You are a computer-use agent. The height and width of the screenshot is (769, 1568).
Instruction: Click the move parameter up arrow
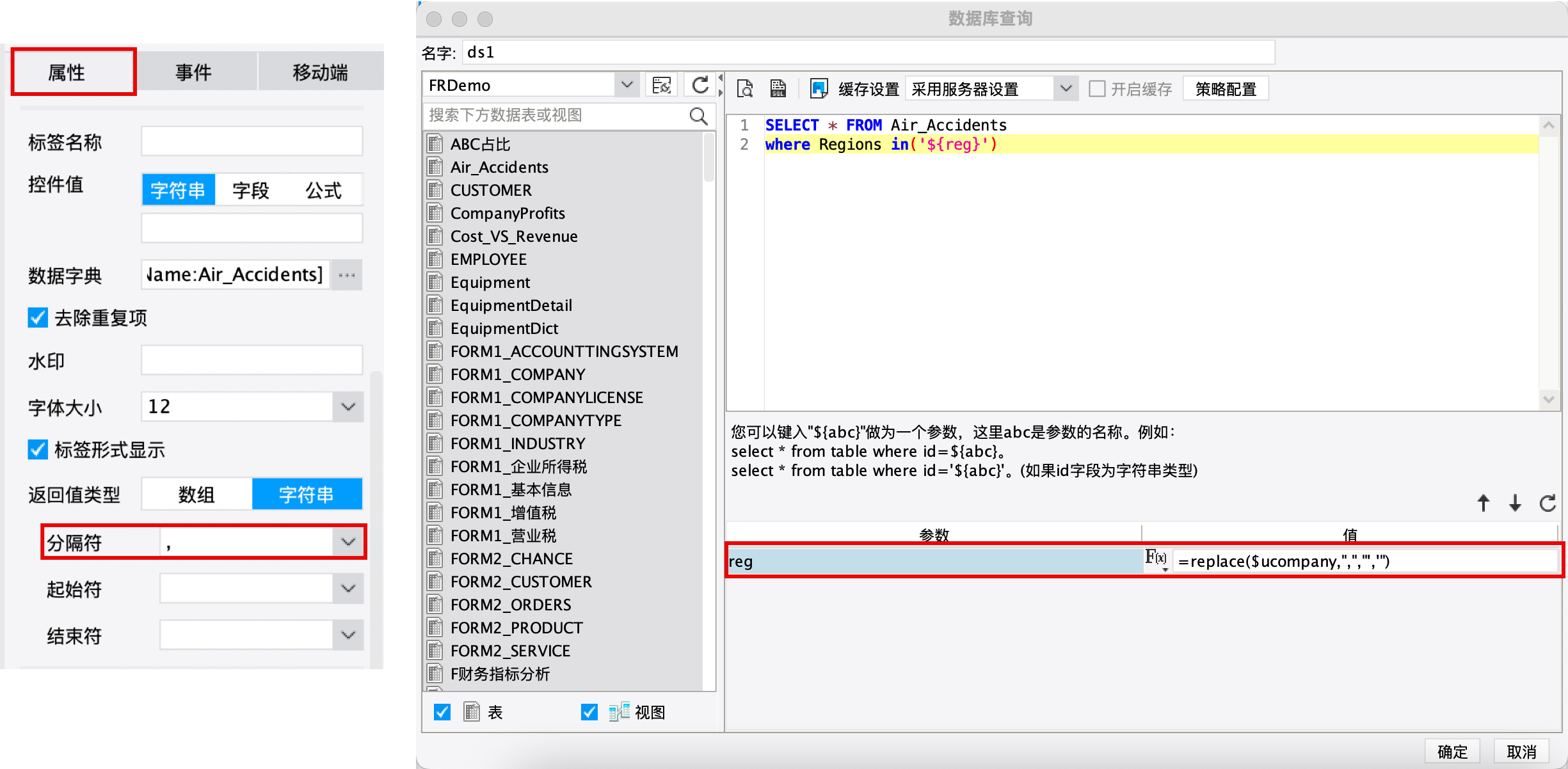[1483, 503]
